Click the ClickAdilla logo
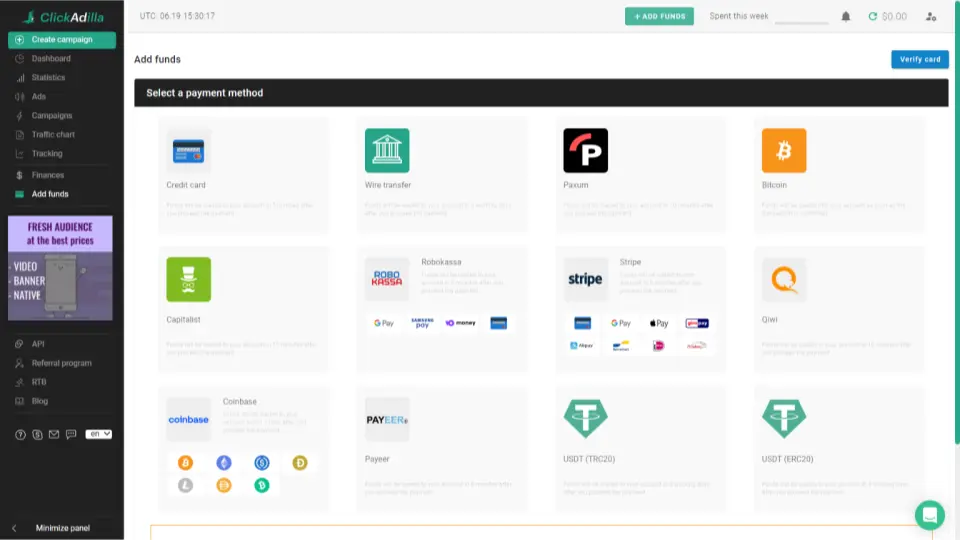Viewport: 960px width, 540px height. pyautogui.click(x=63, y=17)
